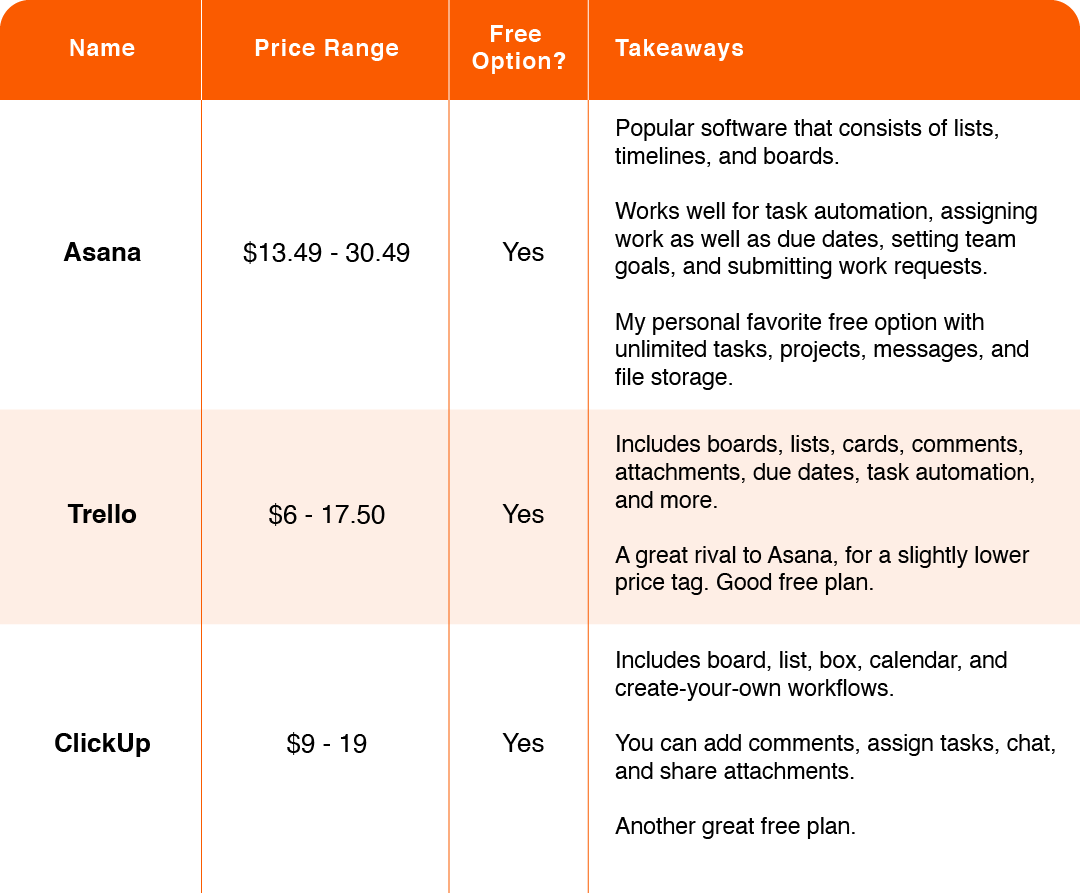Click the 'Popular software' paragraph for Asana

pos(806,142)
